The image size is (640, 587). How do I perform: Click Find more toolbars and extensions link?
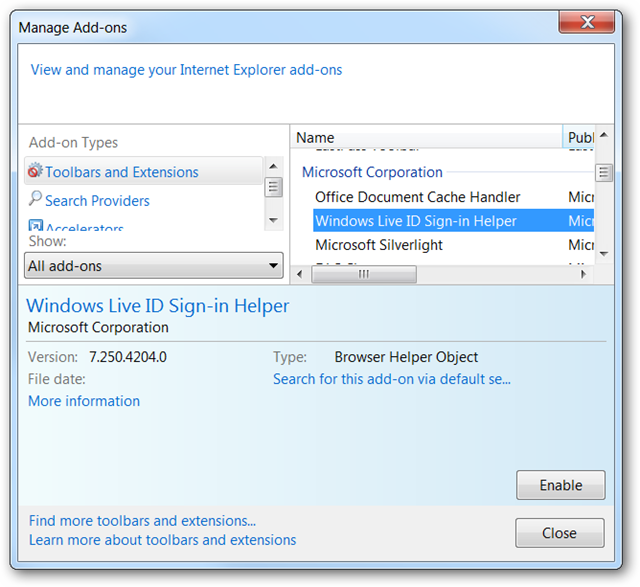[142, 521]
